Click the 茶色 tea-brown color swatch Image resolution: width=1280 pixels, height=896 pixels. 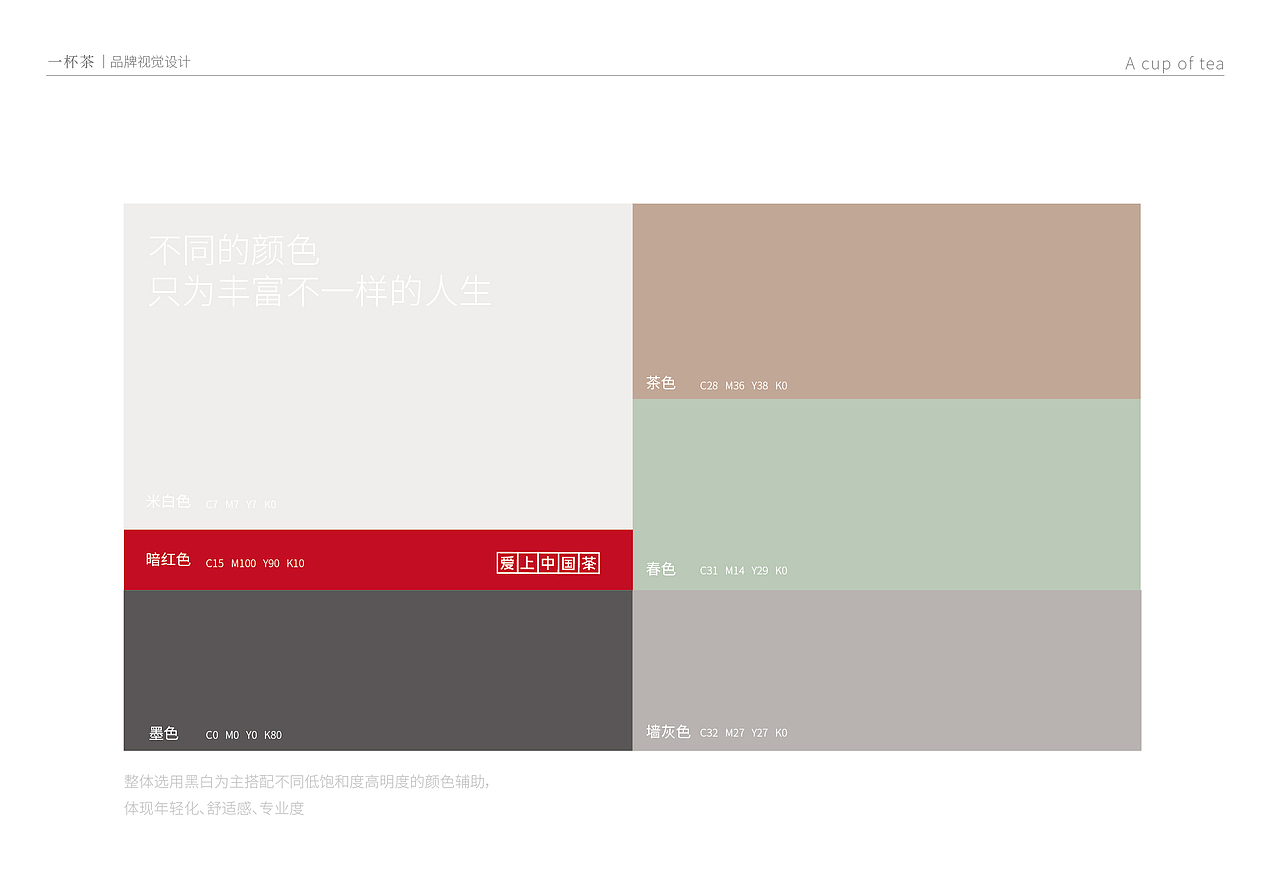(x=886, y=301)
